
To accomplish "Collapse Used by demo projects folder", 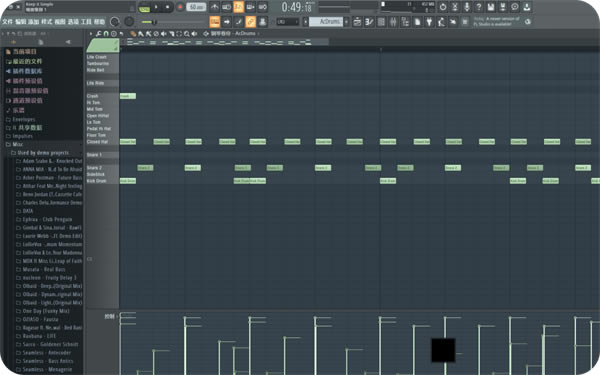I will (42, 153).
